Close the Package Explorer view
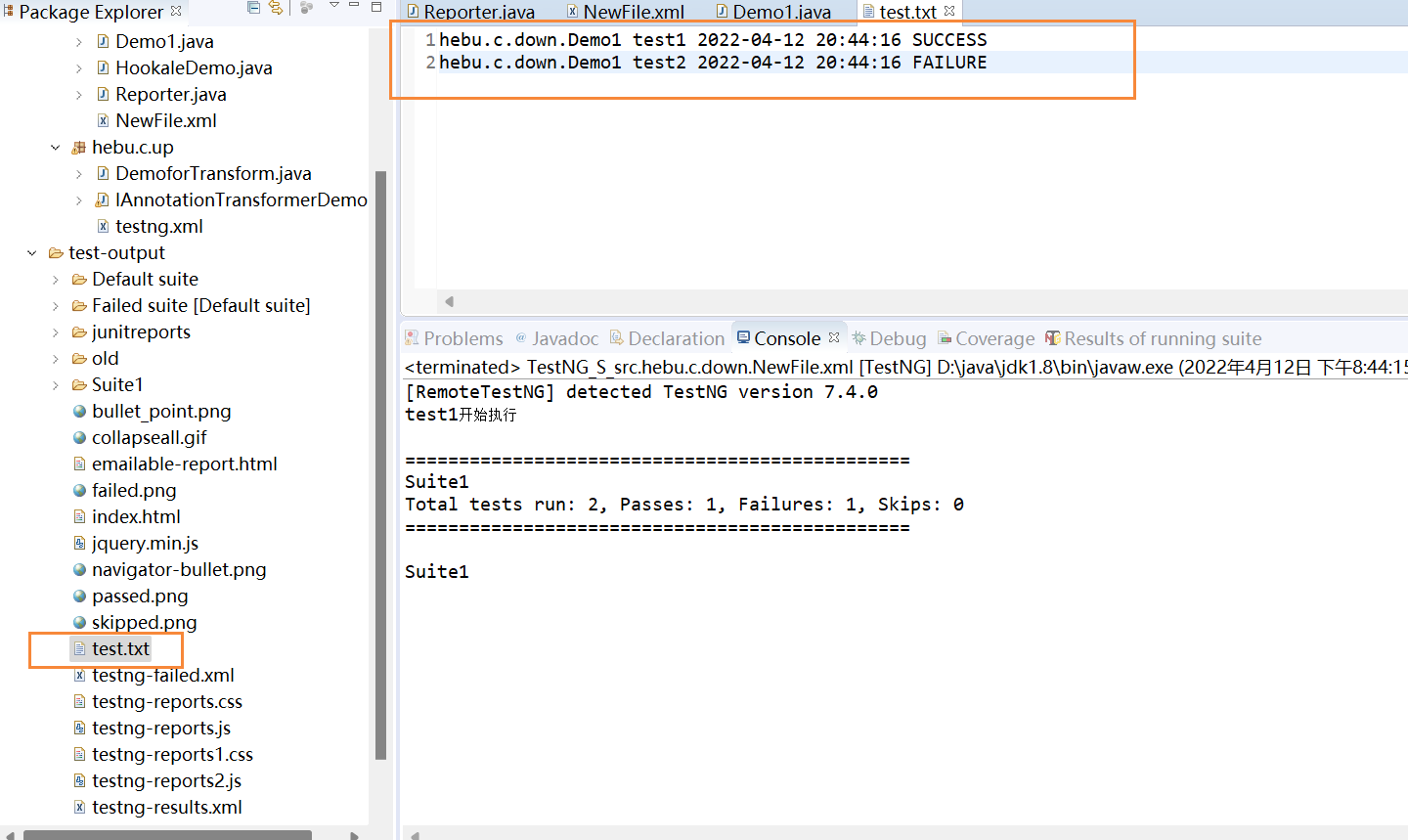 click(176, 11)
